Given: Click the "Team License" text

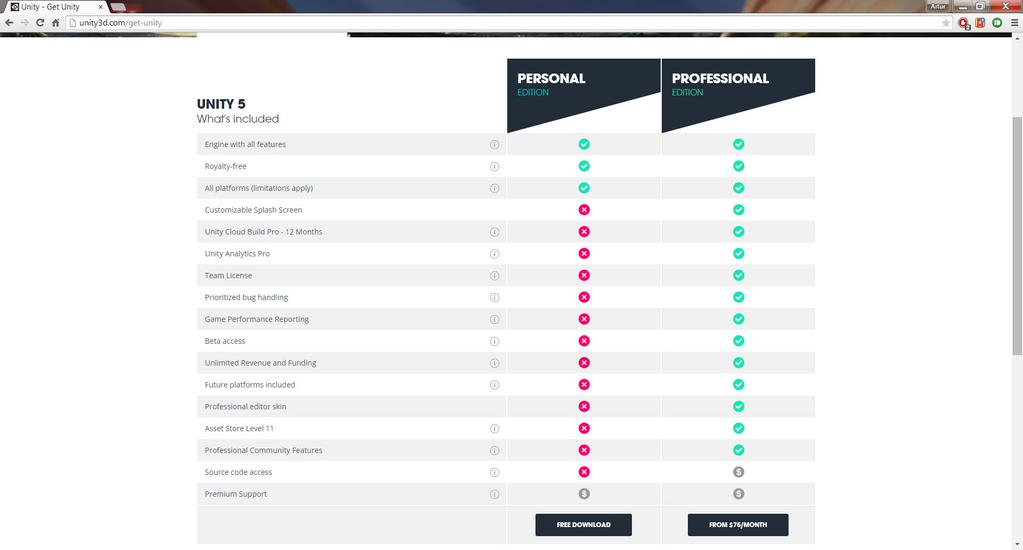Looking at the screenshot, I should tap(228, 276).
